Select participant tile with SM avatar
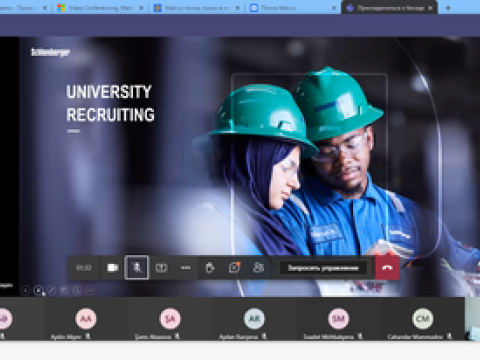Image resolution: width=480 pixels, height=360 pixels. (x=338, y=319)
